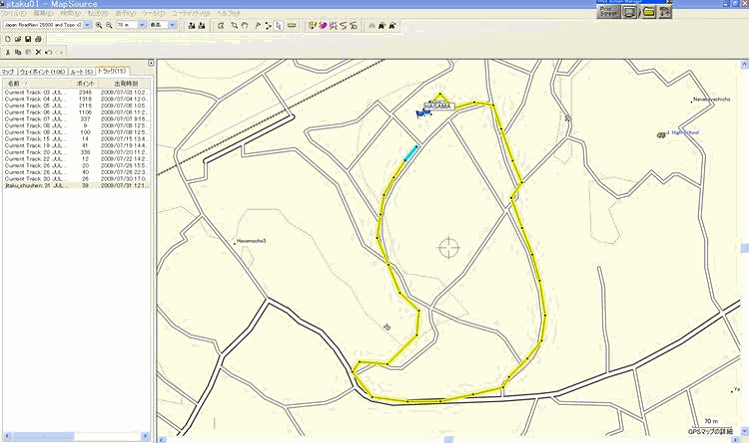Close the left data panel

[151, 63]
